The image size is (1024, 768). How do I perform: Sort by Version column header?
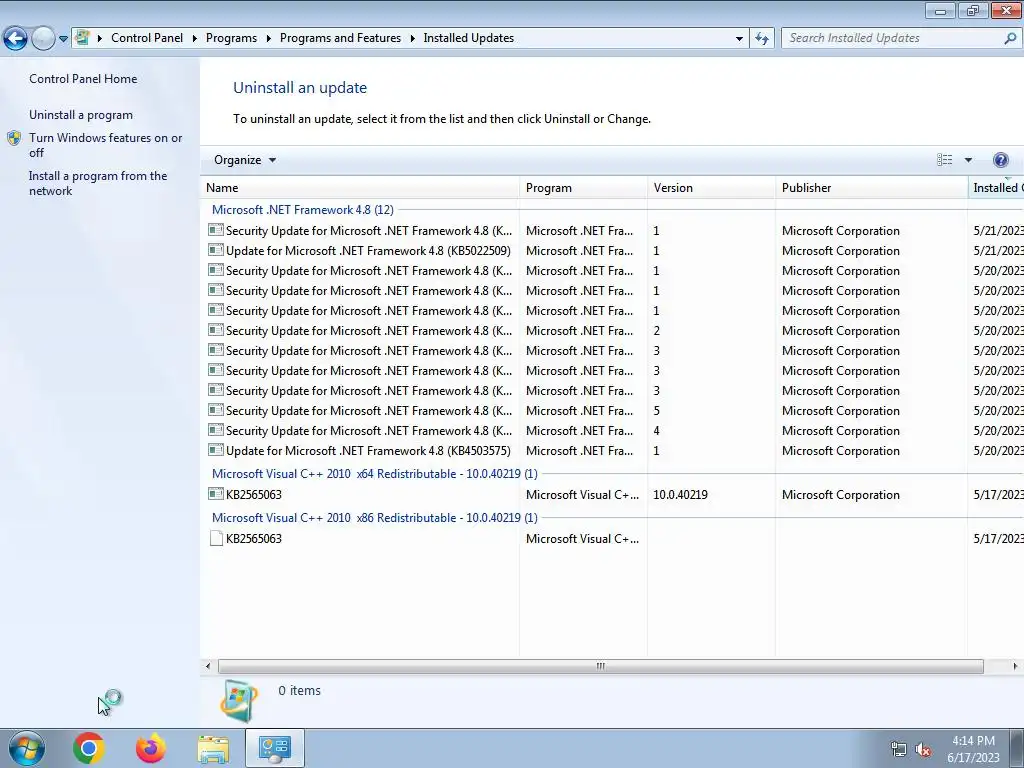711,187
